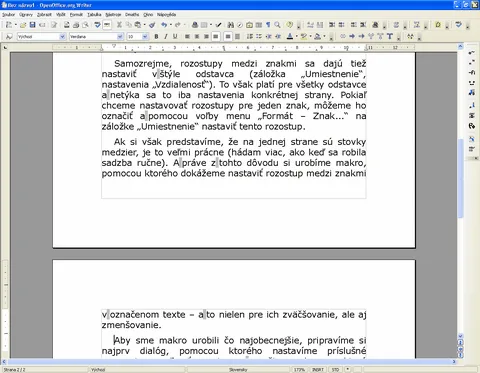Open the Nástroje menu
The image size is (480, 373).
coord(113,15)
